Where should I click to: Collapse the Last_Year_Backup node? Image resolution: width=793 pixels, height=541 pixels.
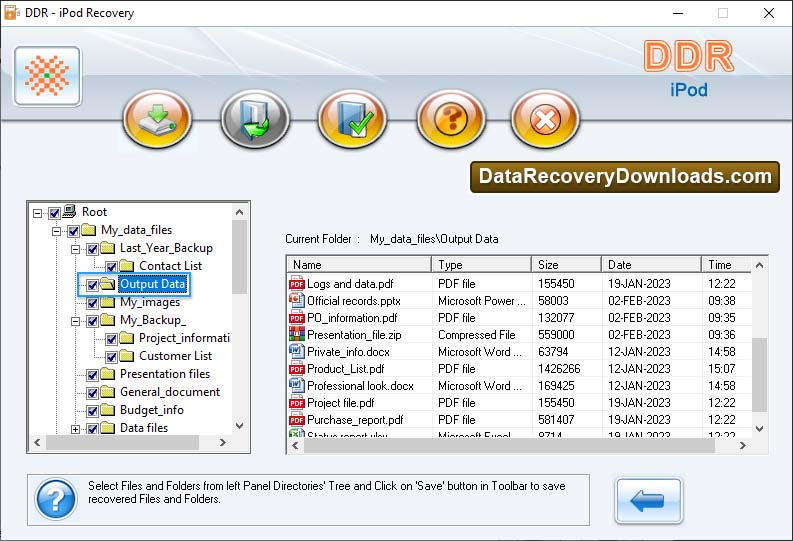tap(75, 249)
